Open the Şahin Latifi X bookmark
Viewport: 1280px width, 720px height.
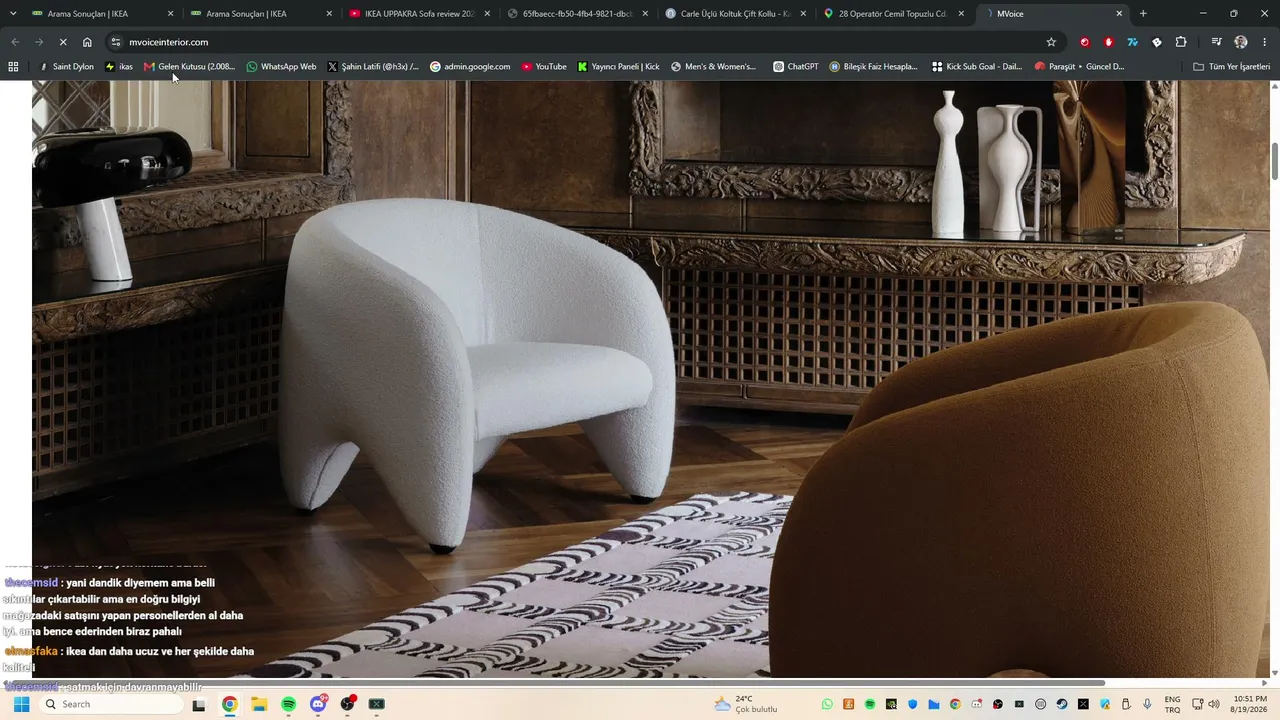click(x=373, y=67)
